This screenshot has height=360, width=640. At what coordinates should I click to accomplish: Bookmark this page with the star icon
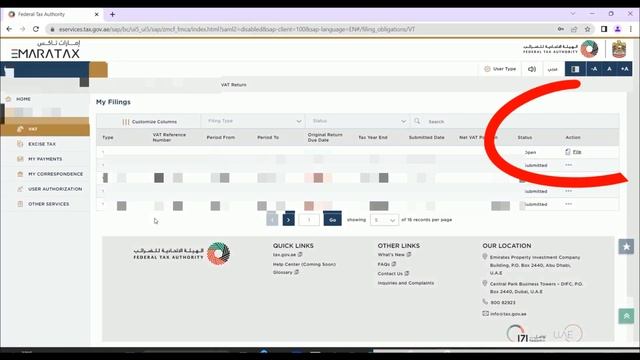[587, 29]
